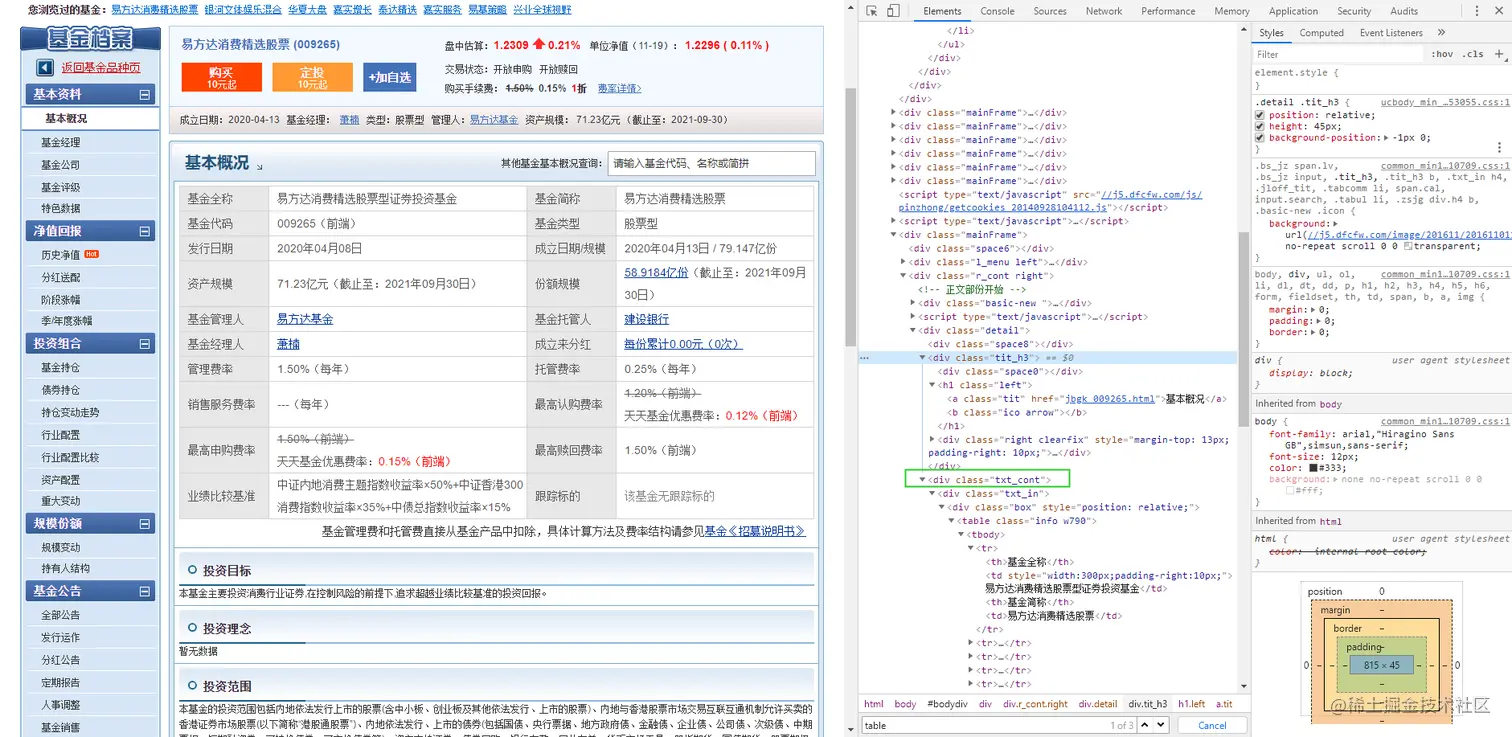Click the transparent color swatch in background rule
Image resolution: width=1512 pixels, height=737 pixels.
pos(1409,246)
